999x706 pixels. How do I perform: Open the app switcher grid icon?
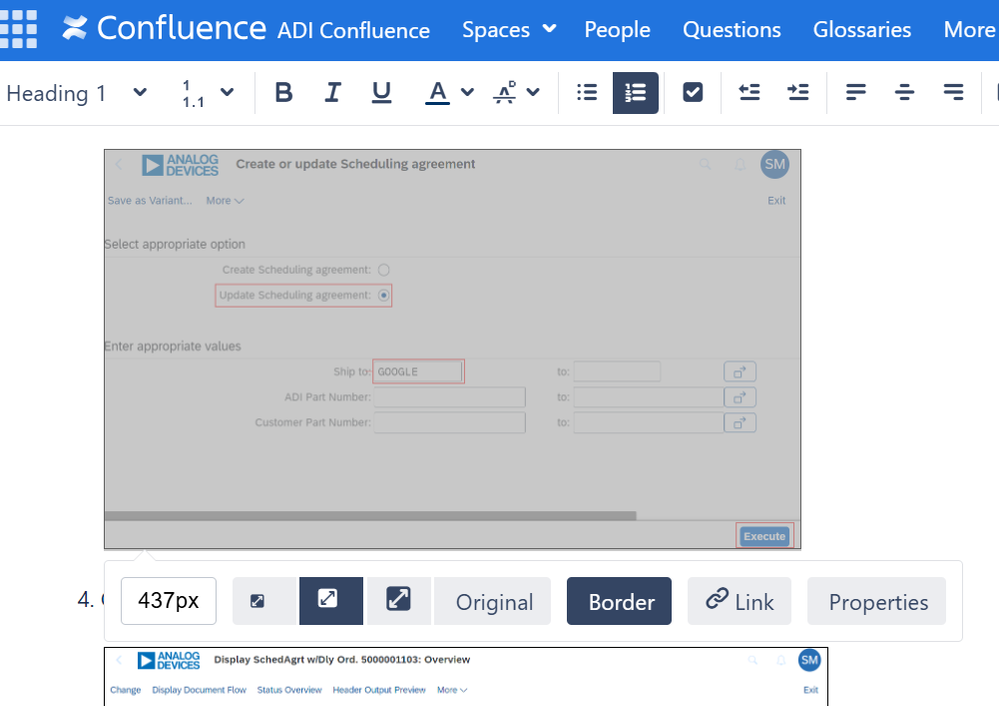point(17,29)
